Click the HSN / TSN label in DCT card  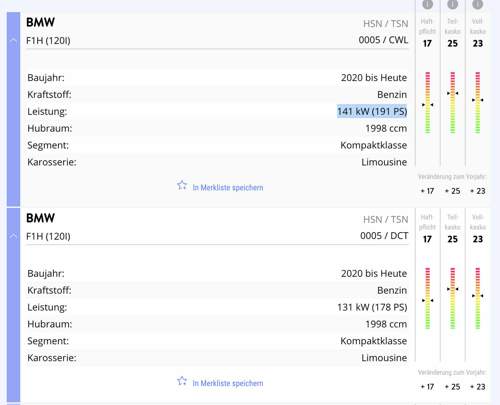click(385, 219)
